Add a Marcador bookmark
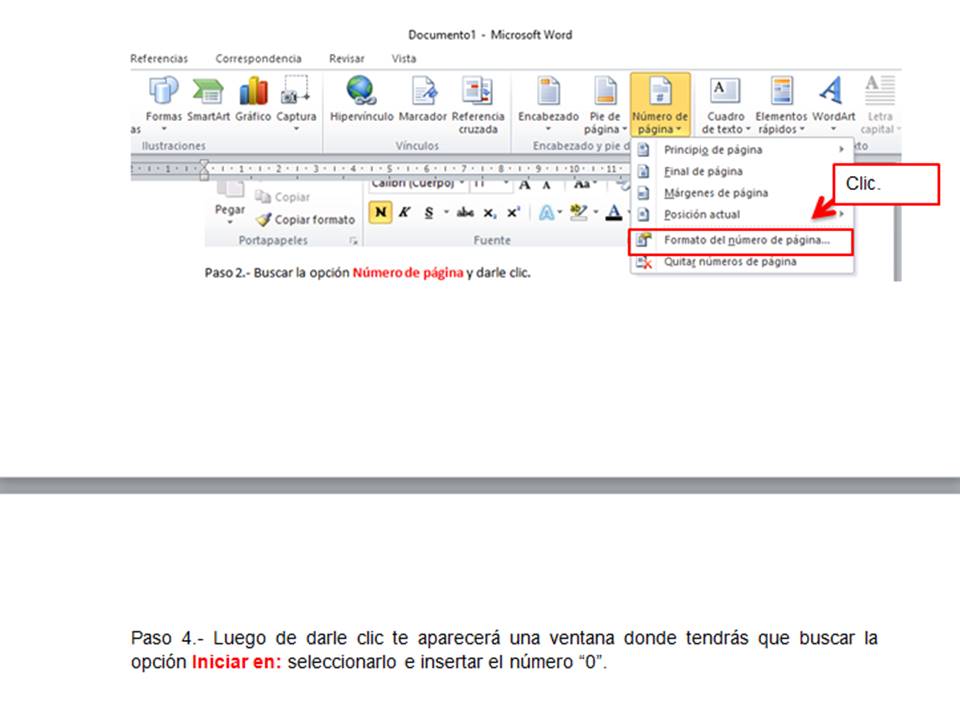The height and width of the screenshot is (720, 960). point(423,100)
